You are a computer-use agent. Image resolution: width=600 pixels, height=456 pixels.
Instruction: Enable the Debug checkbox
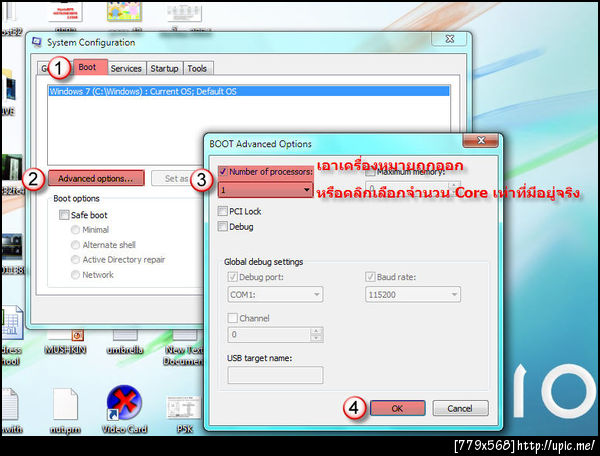coord(222,226)
